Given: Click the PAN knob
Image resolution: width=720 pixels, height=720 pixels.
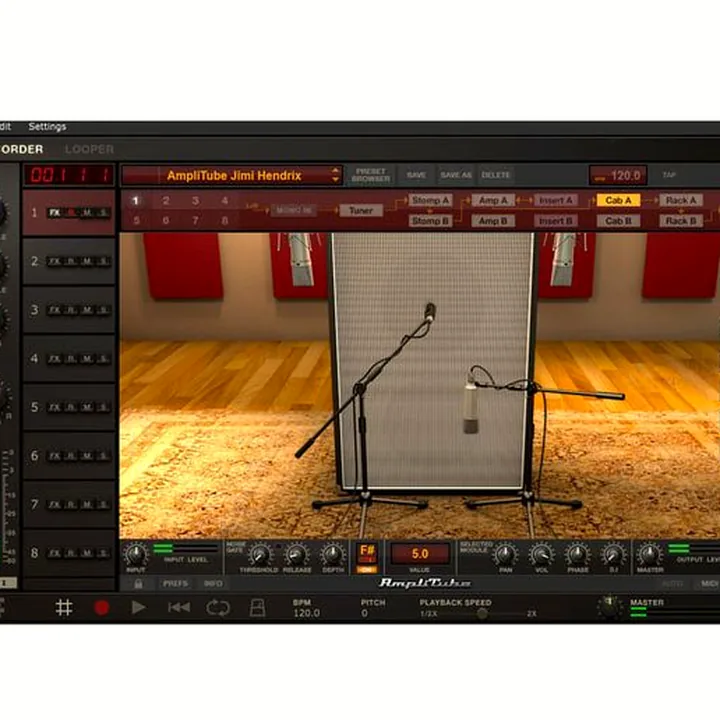Looking at the screenshot, I should (506, 554).
